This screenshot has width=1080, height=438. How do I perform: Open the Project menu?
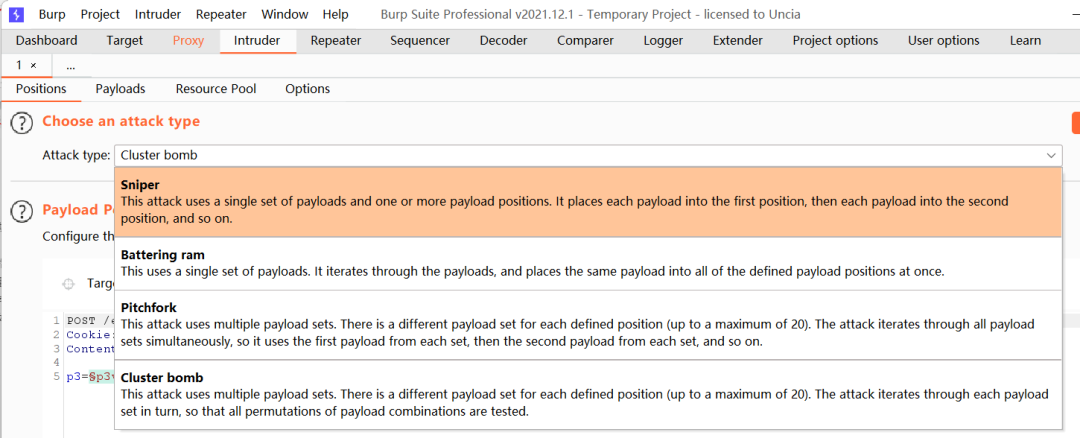click(100, 14)
